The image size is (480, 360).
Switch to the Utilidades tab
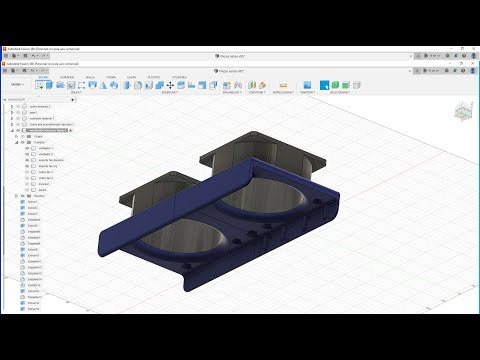[x=179, y=77]
